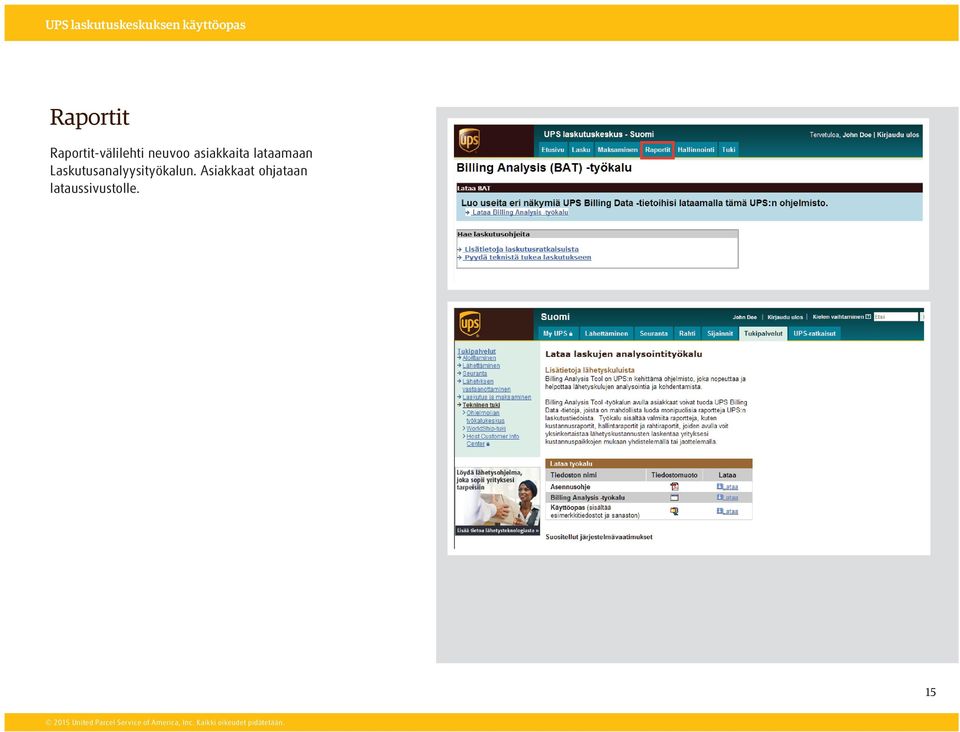This screenshot has height=732, width=960.
Task: Select Tekninen tuki in the sidebar
Action: (x=481, y=405)
